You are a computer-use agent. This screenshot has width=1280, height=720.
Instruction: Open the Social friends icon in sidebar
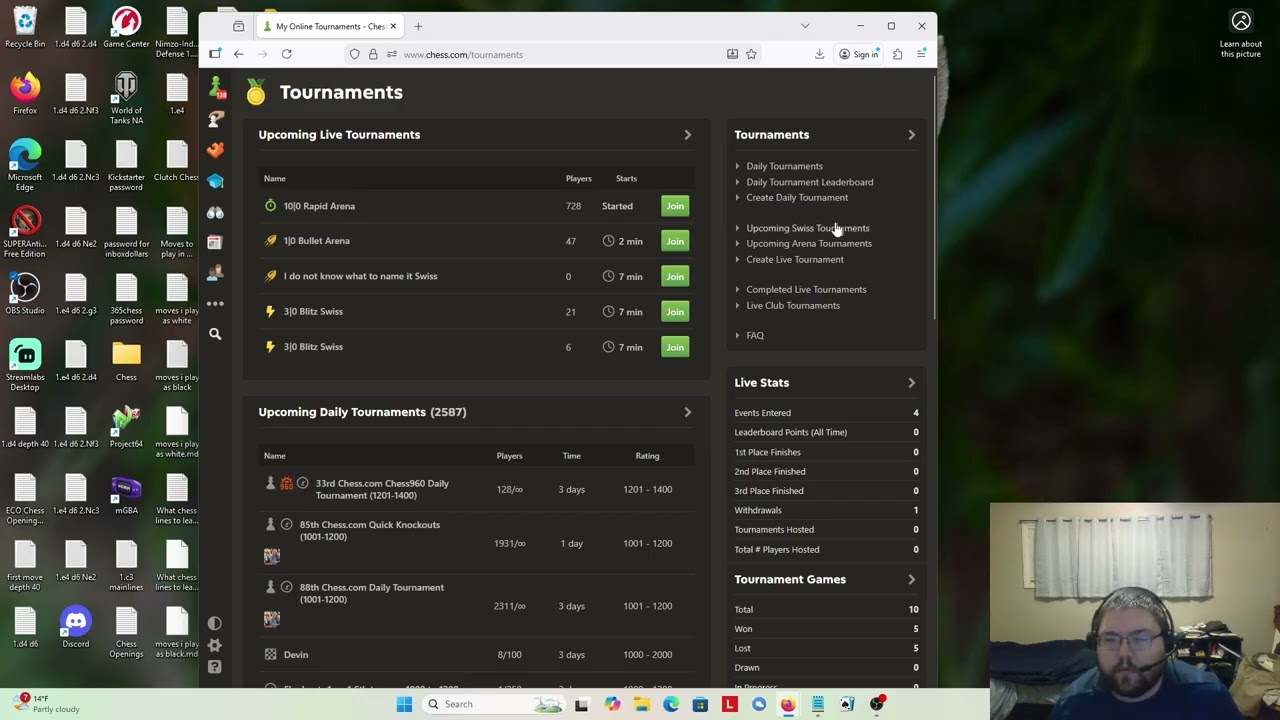tap(215, 273)
